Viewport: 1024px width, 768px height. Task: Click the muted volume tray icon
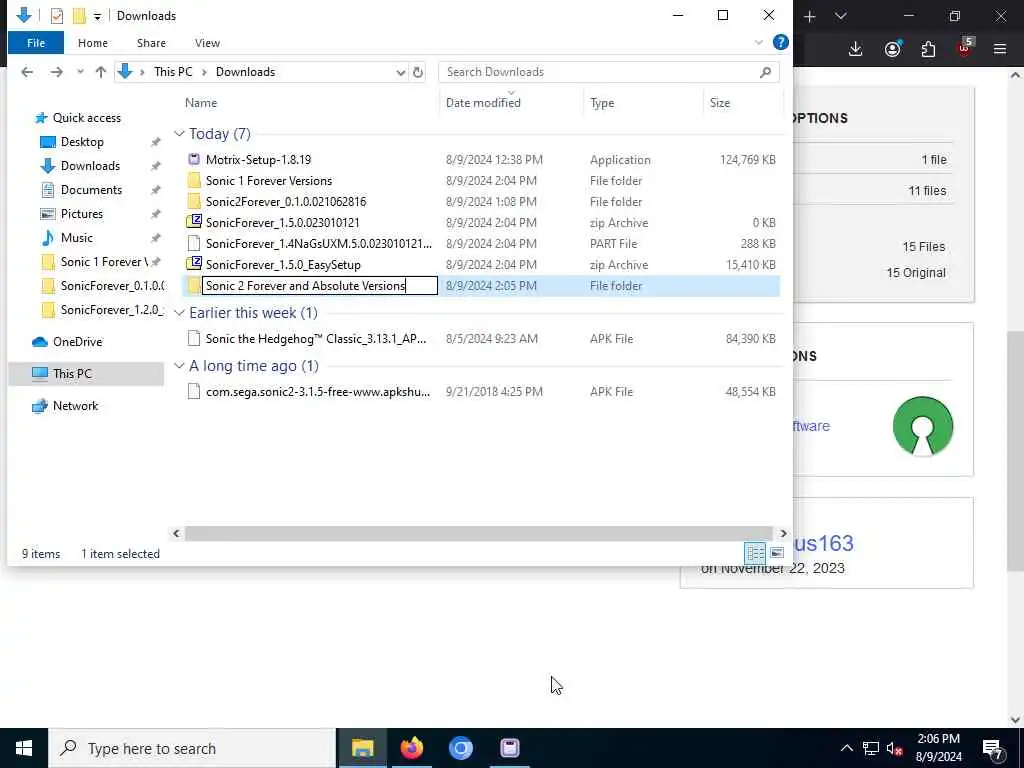pyautogui.click(x=894, y=748)
